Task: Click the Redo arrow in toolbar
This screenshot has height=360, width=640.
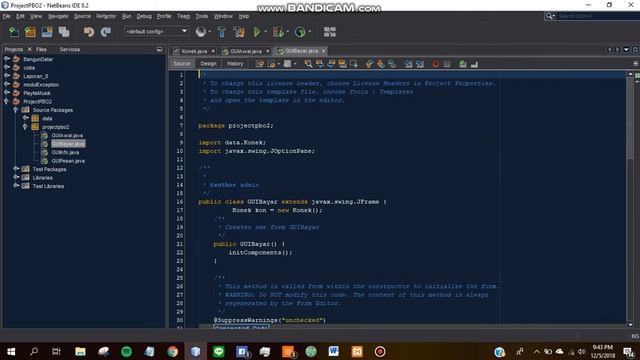Action: coord(106,32)
